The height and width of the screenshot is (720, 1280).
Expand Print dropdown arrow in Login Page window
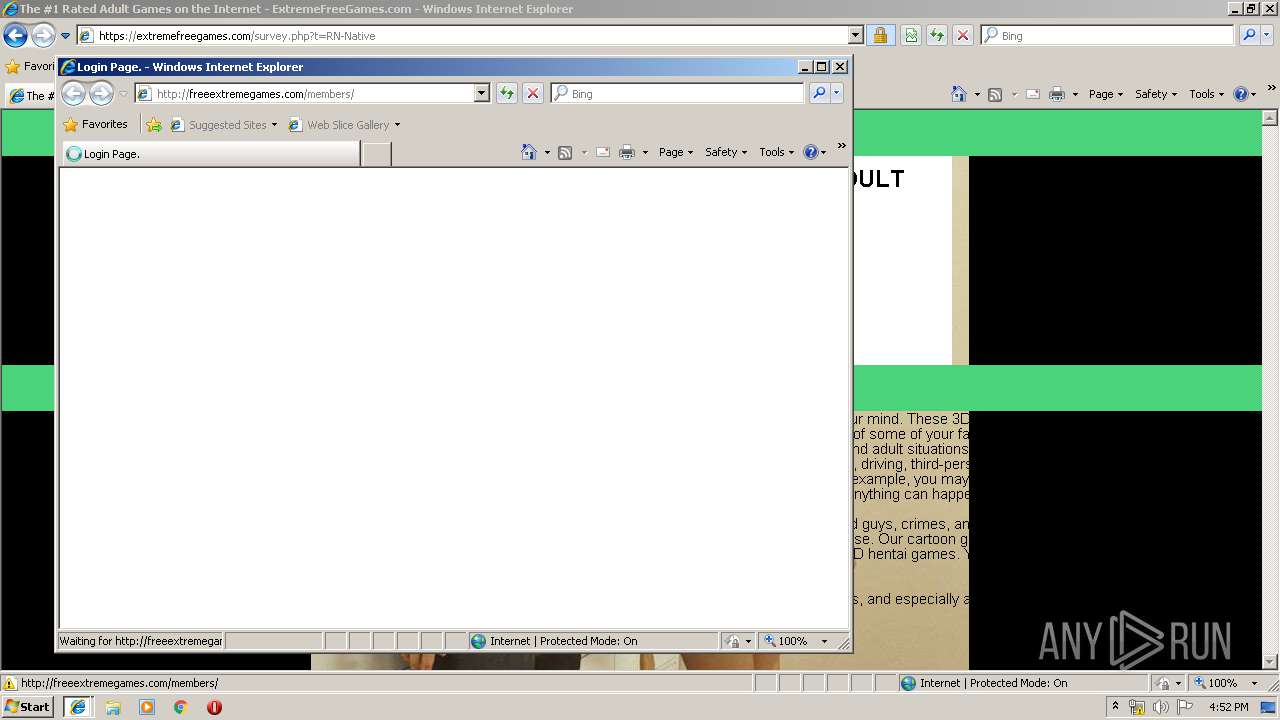[x=645, y=153]
